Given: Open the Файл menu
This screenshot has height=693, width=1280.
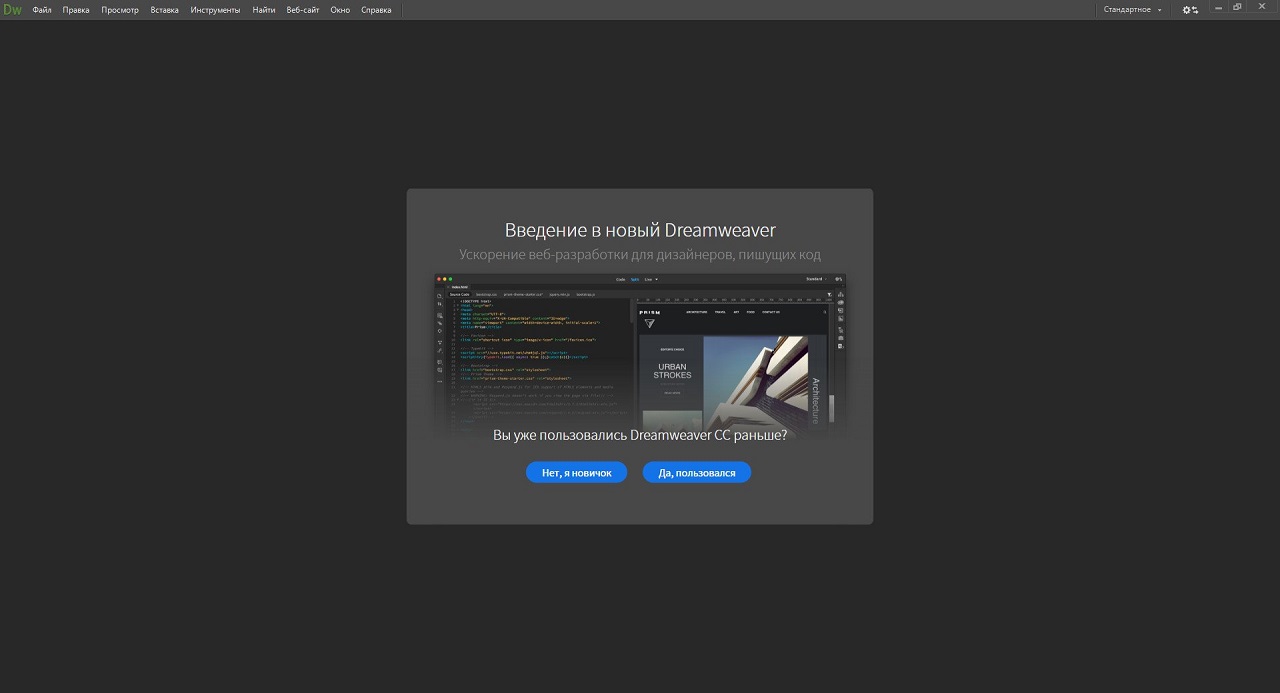Looking at the screenshot, I should [42, 10].
